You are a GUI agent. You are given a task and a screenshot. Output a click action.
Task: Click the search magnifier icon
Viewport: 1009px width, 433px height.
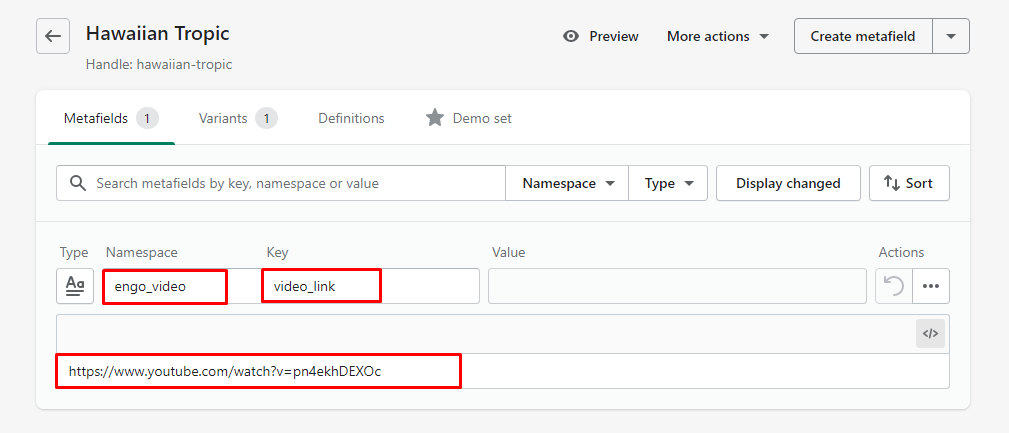pos(77,184)
